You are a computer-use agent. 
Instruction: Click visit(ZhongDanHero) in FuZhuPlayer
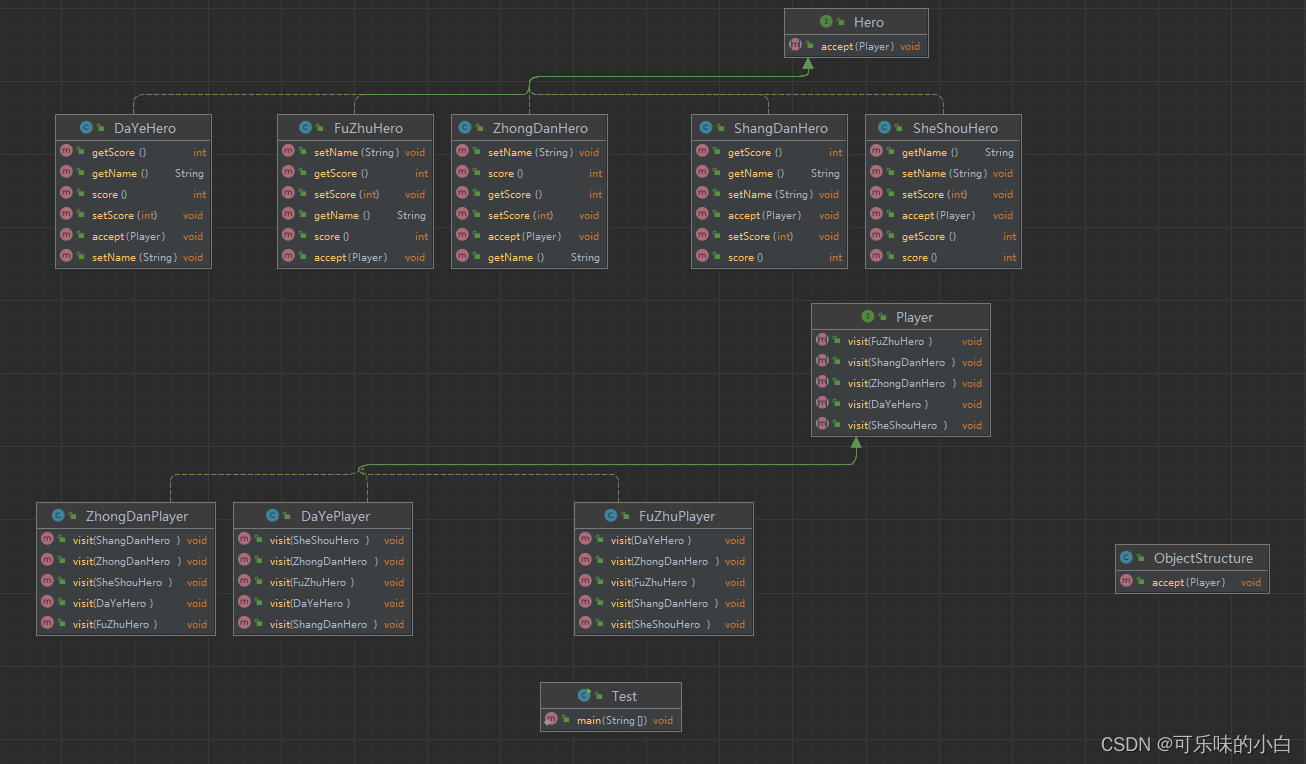(x=664, y=561)
